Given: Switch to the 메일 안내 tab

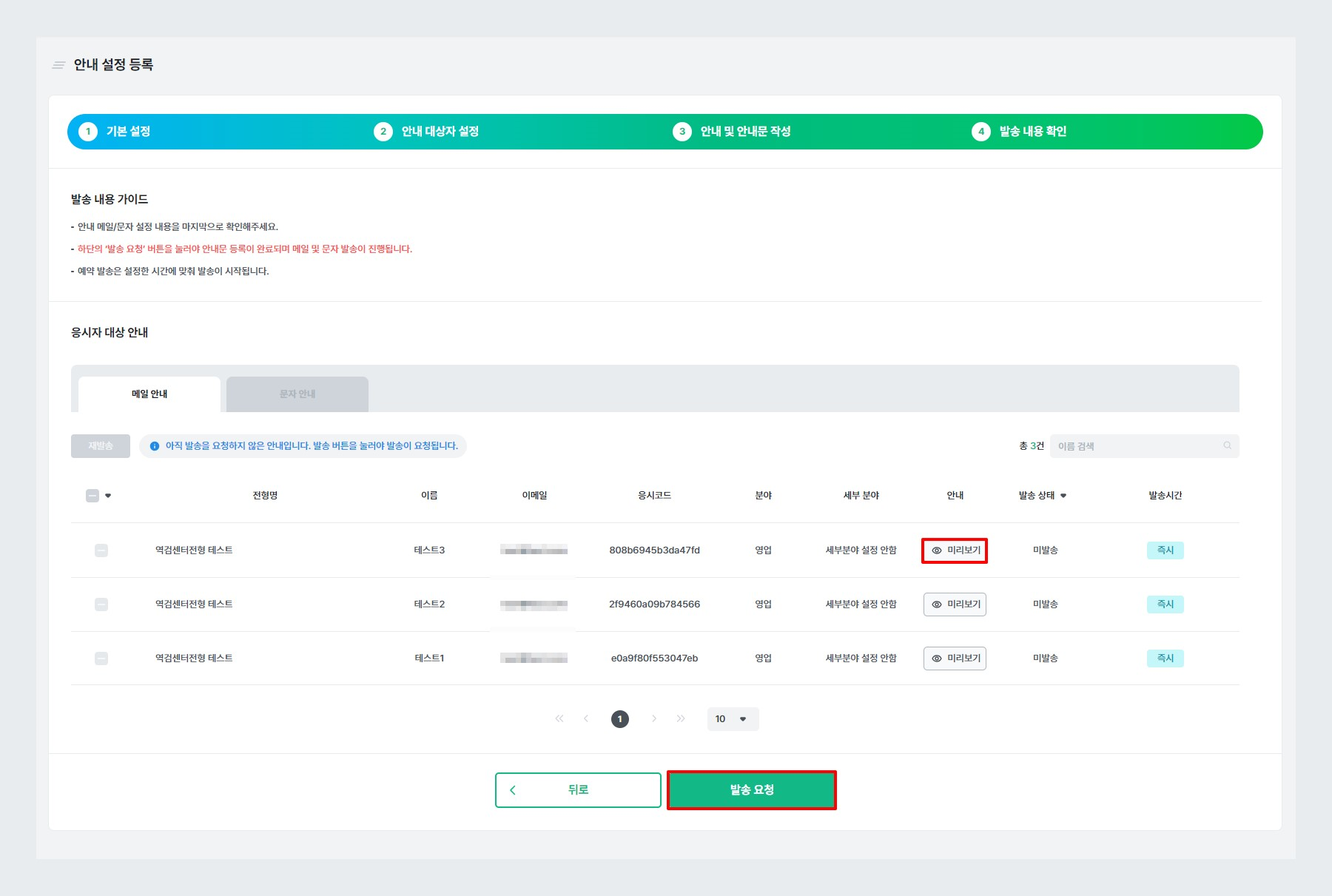Looking at the screenshot, I should (149, 394).
